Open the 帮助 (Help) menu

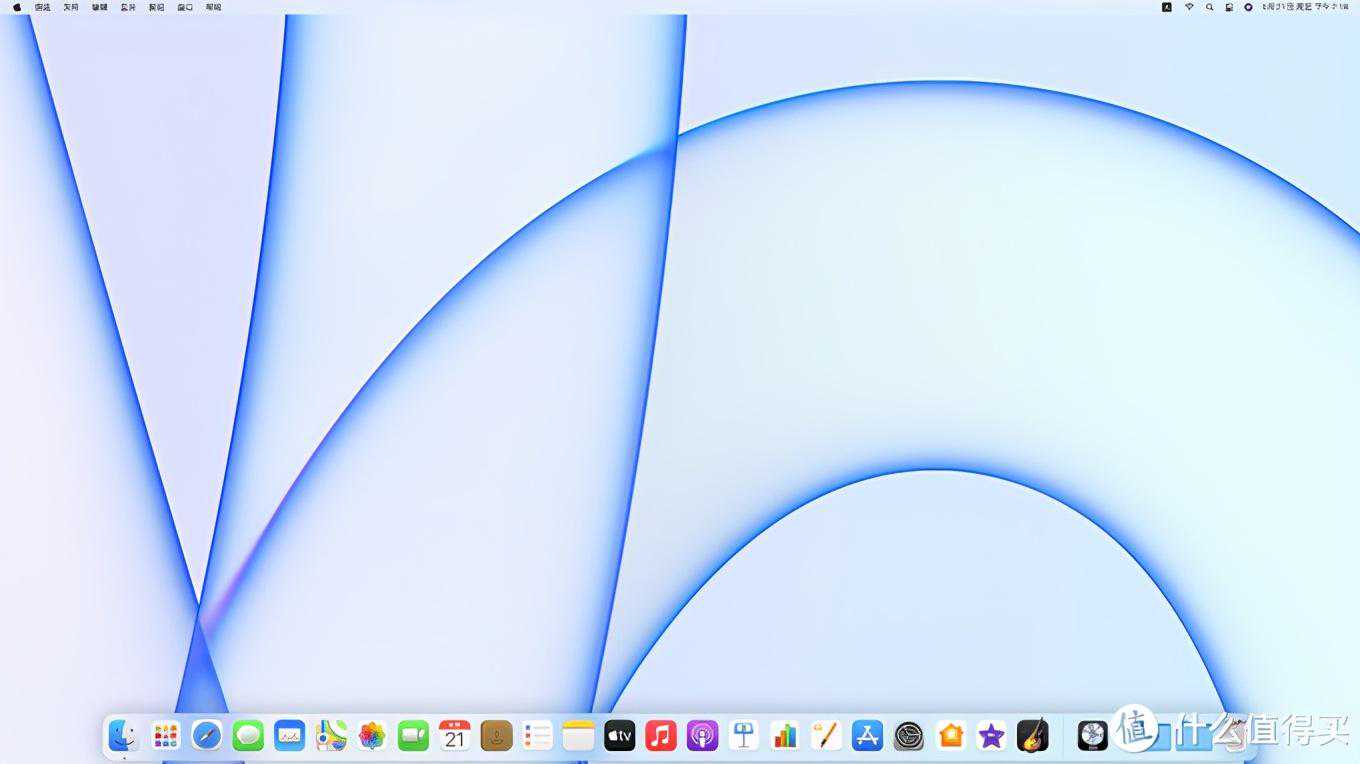pos(213,7)
